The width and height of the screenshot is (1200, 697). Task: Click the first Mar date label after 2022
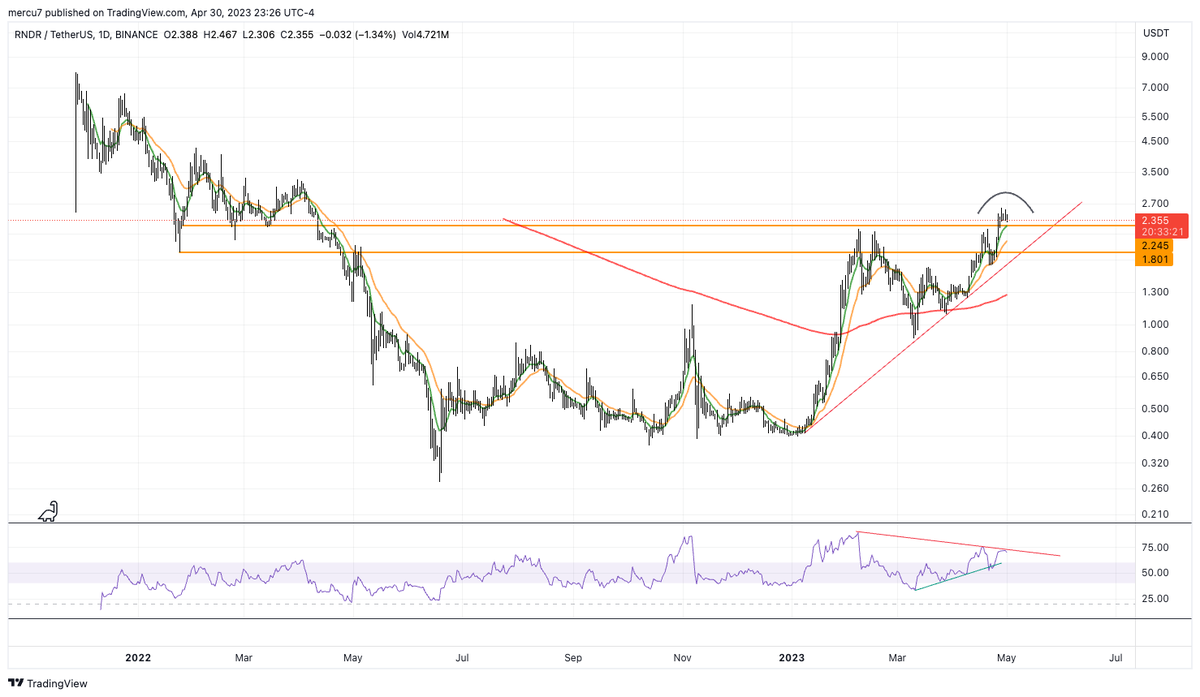coord(244,658)
